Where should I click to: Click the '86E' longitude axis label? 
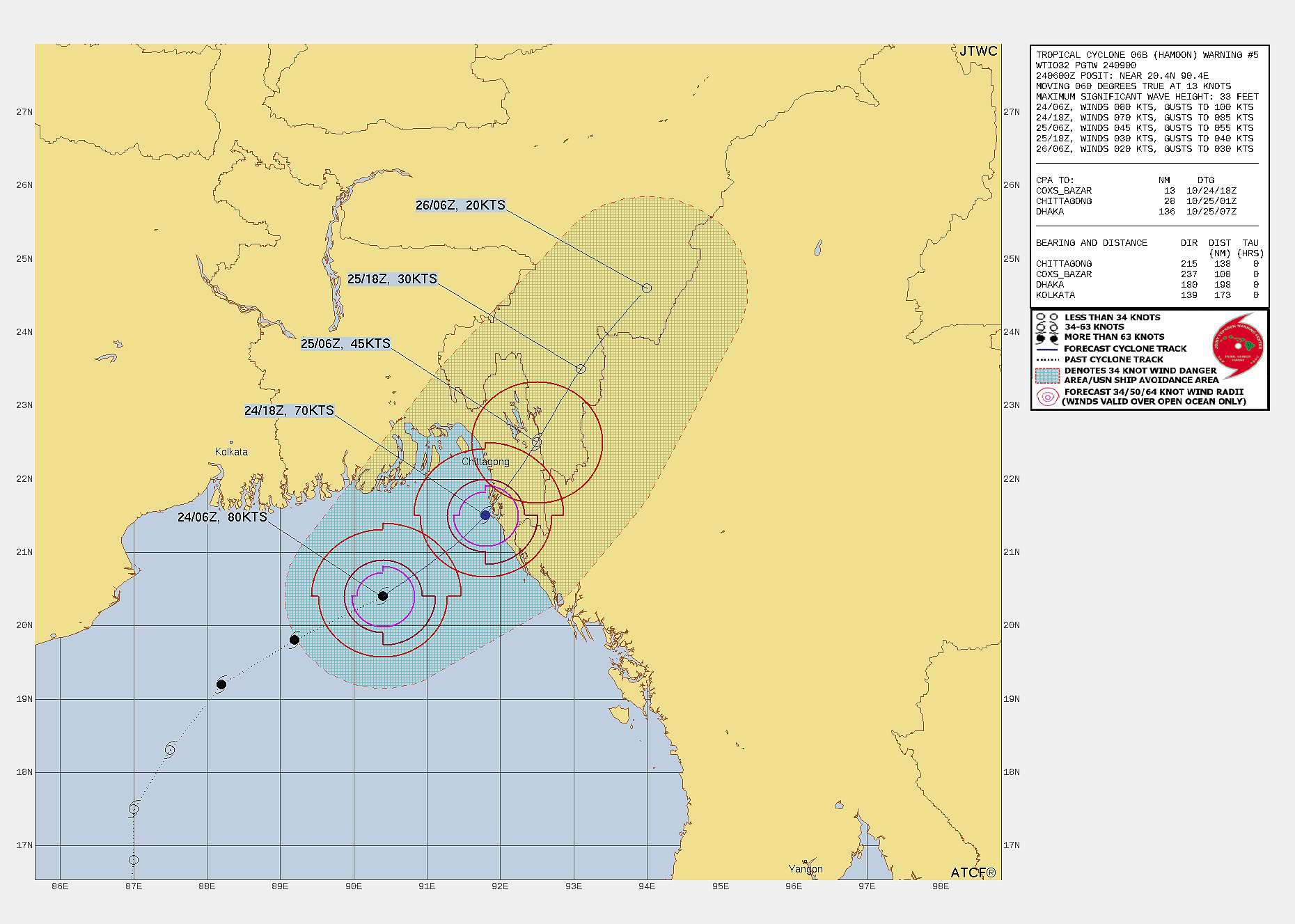(x=60, y=886)
